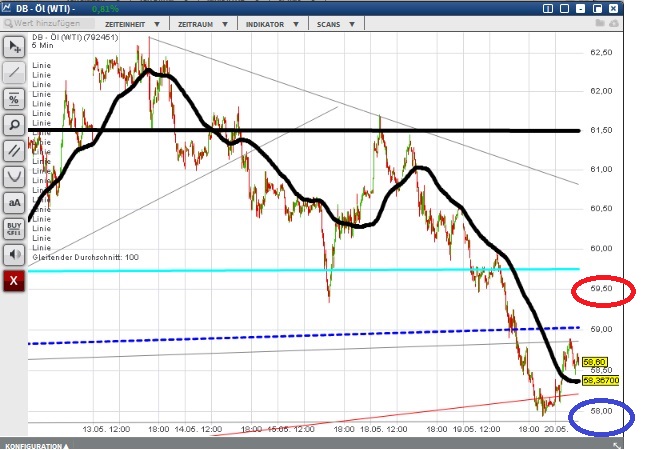Image resolution: width=646 pixels, height=450 pixels.
Task: Select the curve arc drawing tool
Action: click(14, 177)
